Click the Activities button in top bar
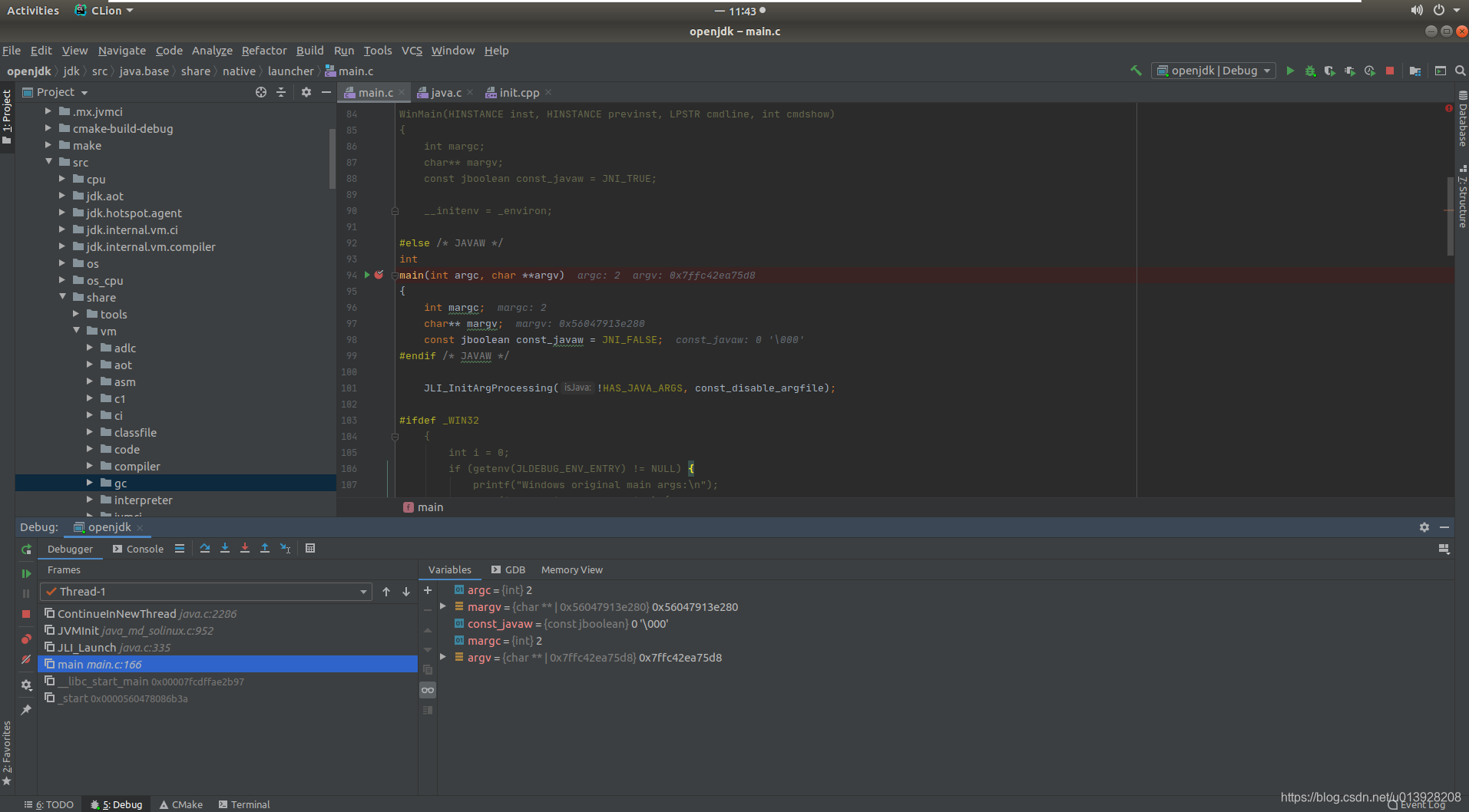Viewport: 1469px width, 812px height. click(33, 11)
